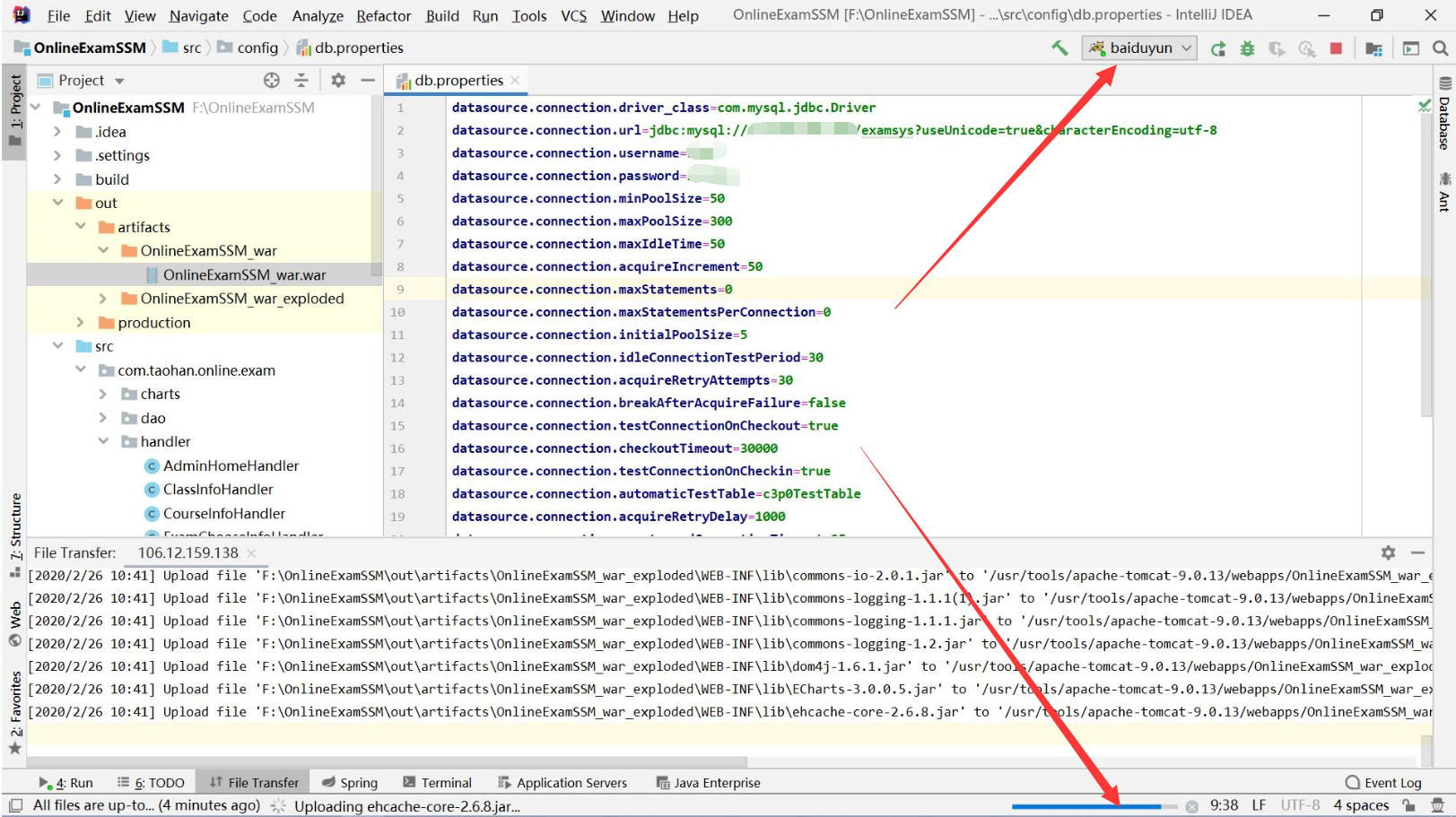Screen dimensions: 1456x817
Task: Minimize the File Transfer panel
Action: pos(1417,552)
